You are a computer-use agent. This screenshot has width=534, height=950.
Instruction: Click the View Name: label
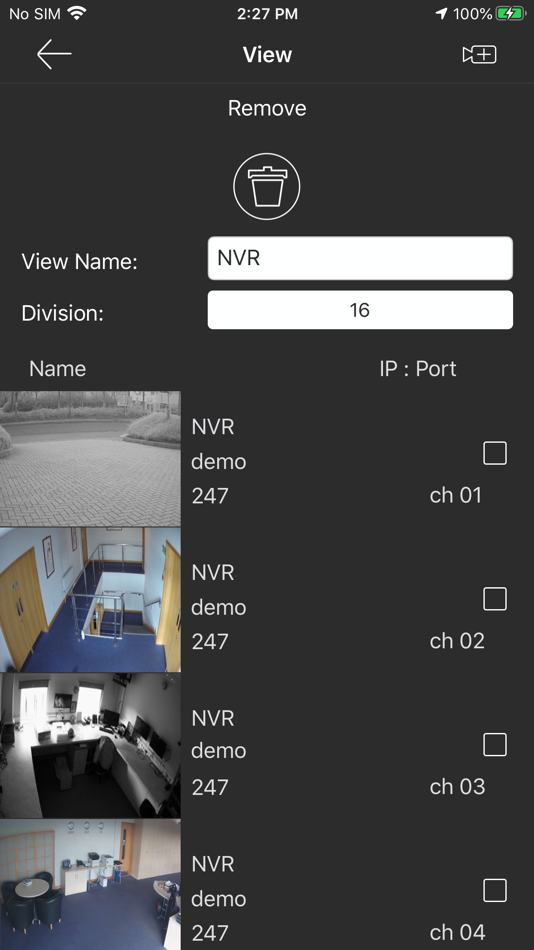pyautogui.click(x=79, y=262)
